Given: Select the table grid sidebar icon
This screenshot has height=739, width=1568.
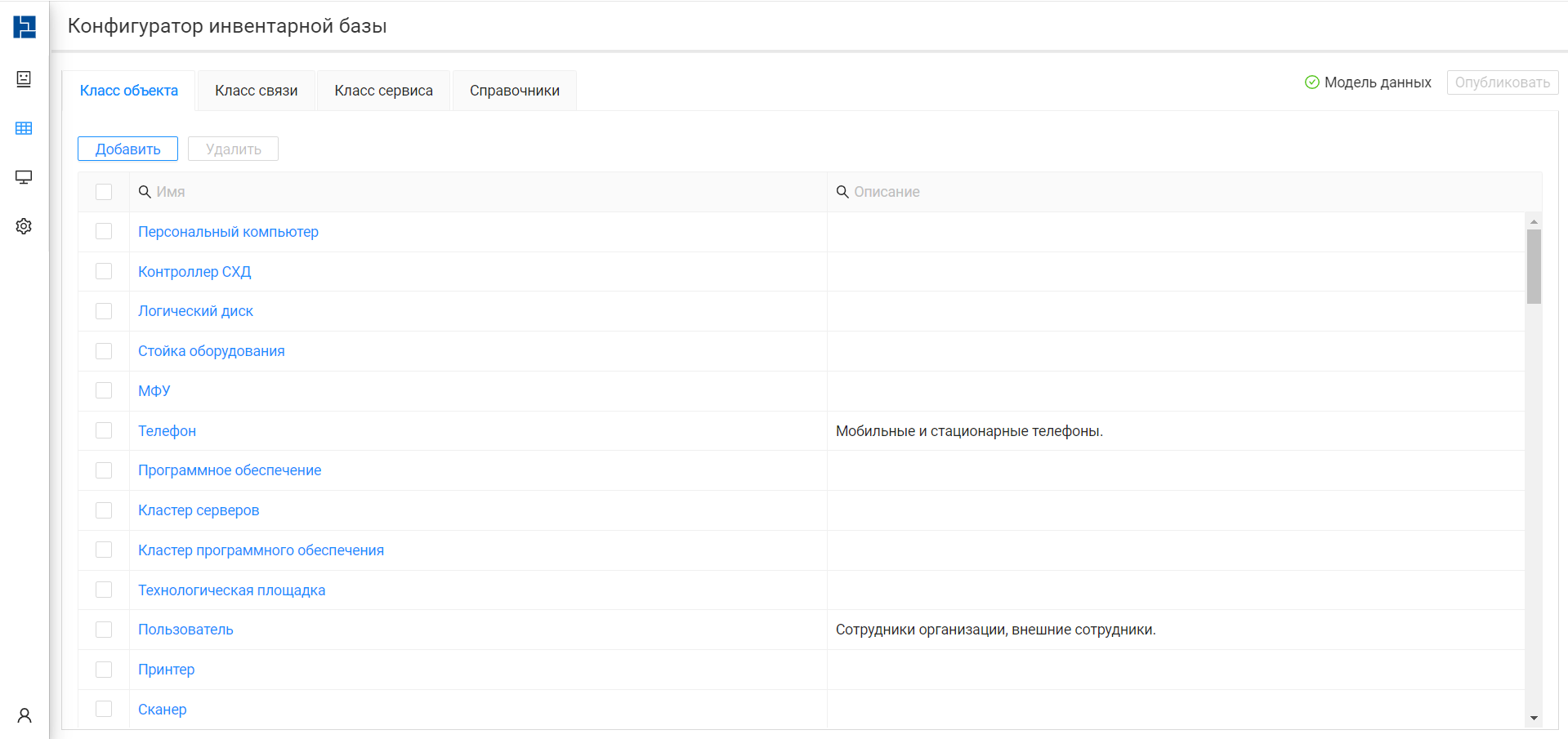Looking at the screenshot, I should pyautogui.click(x=24, y=128).
